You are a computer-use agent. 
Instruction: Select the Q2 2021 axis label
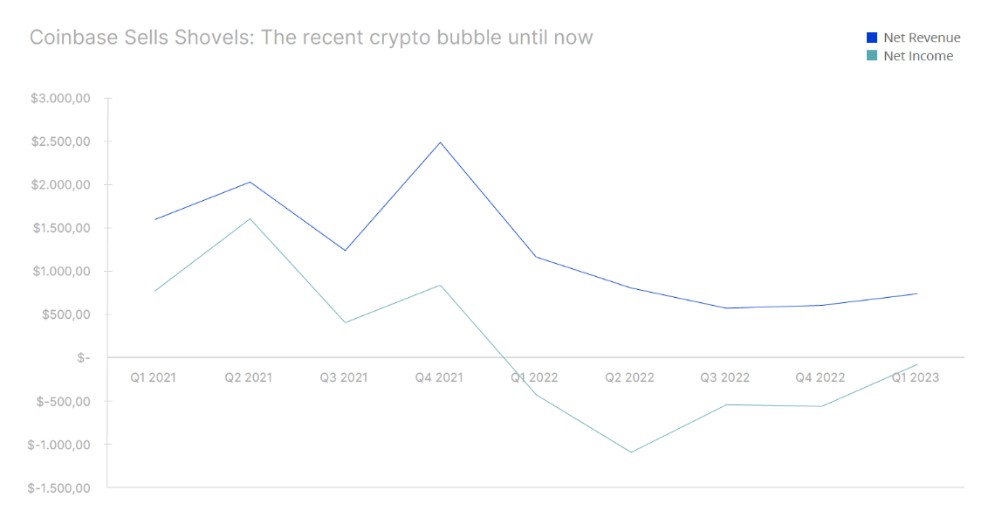(248, 377)
